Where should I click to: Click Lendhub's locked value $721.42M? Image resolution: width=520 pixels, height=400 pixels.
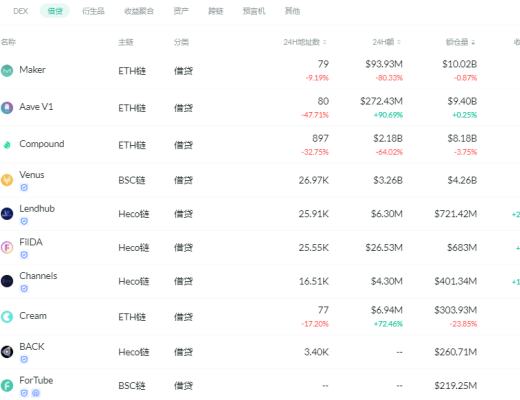[x=456, y=214]
